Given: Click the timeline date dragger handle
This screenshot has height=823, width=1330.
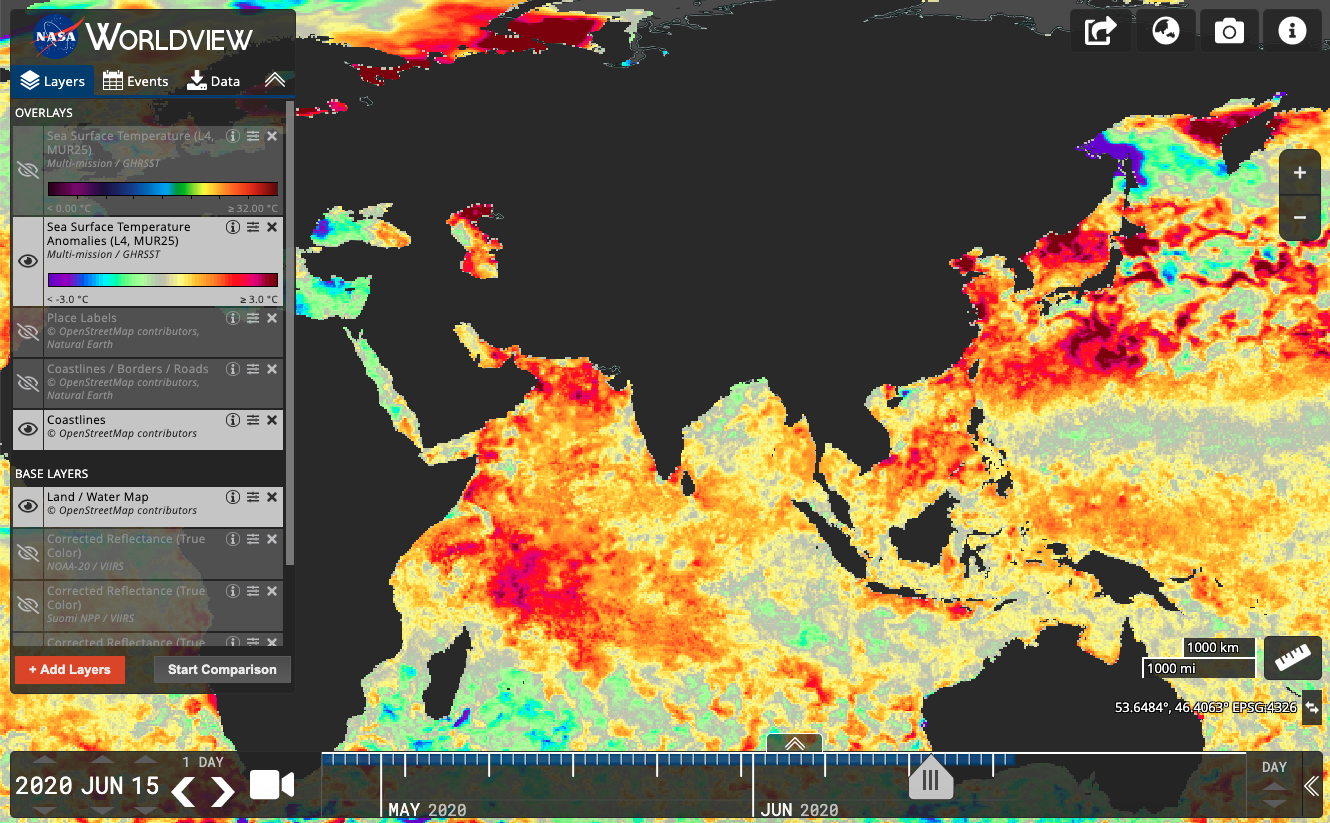Looking at the screenshot, I should [931, 779].
